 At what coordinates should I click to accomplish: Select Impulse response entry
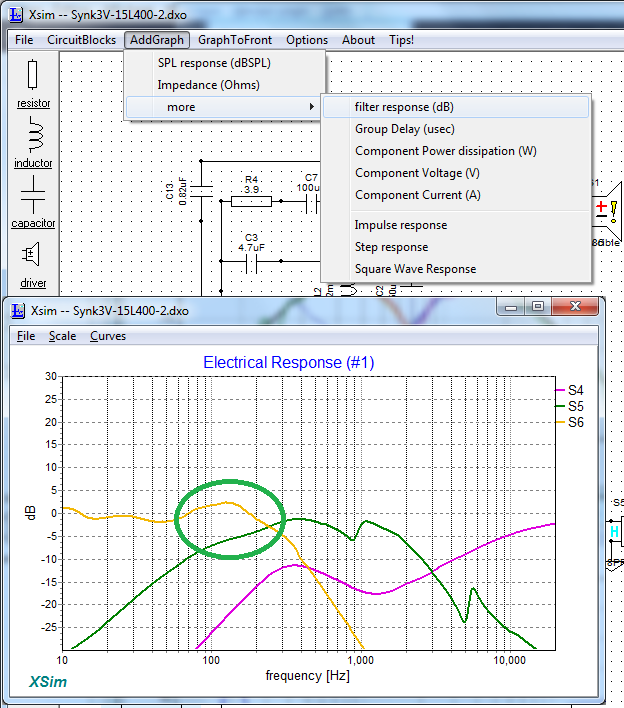(x=456, y=225)
